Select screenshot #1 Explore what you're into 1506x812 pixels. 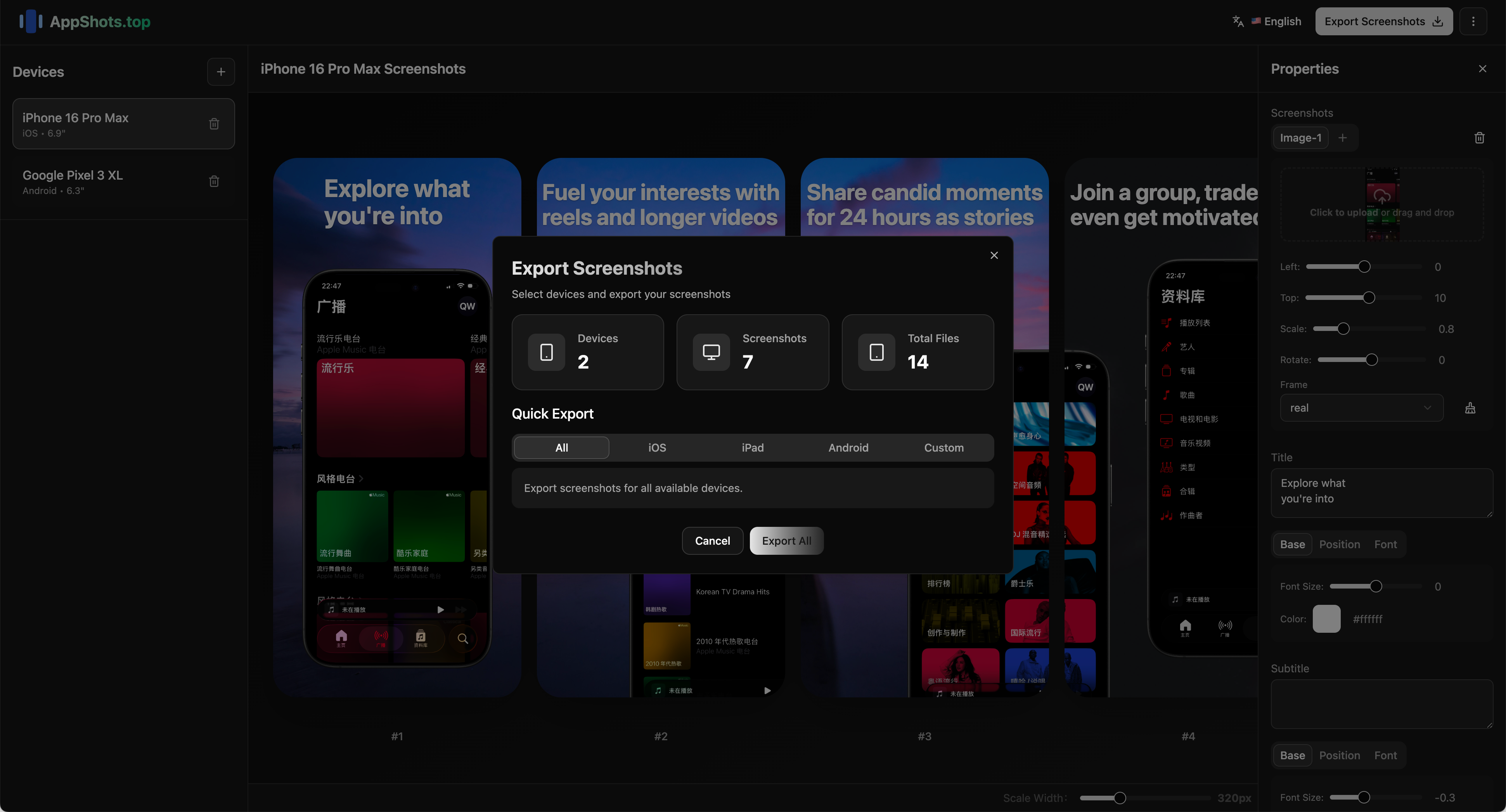pos(397,427)
